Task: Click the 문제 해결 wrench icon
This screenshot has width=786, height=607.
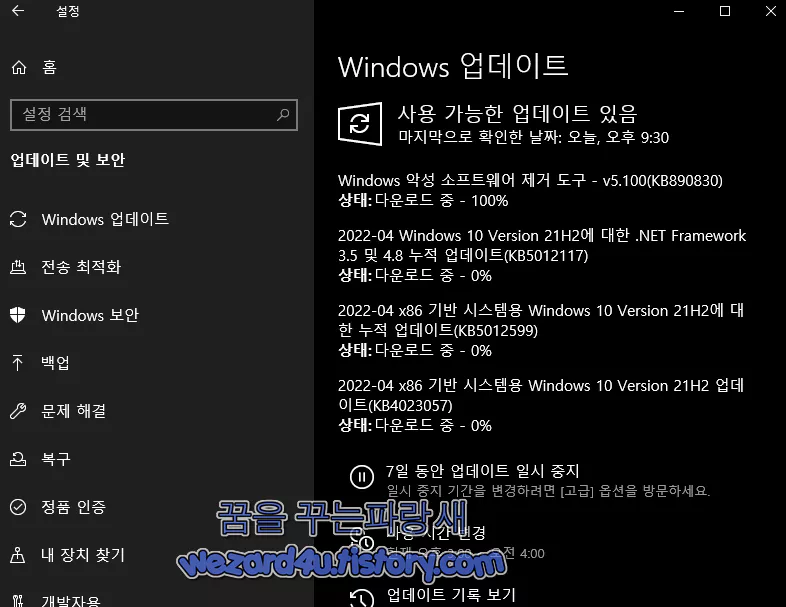Action: point(18,411)
